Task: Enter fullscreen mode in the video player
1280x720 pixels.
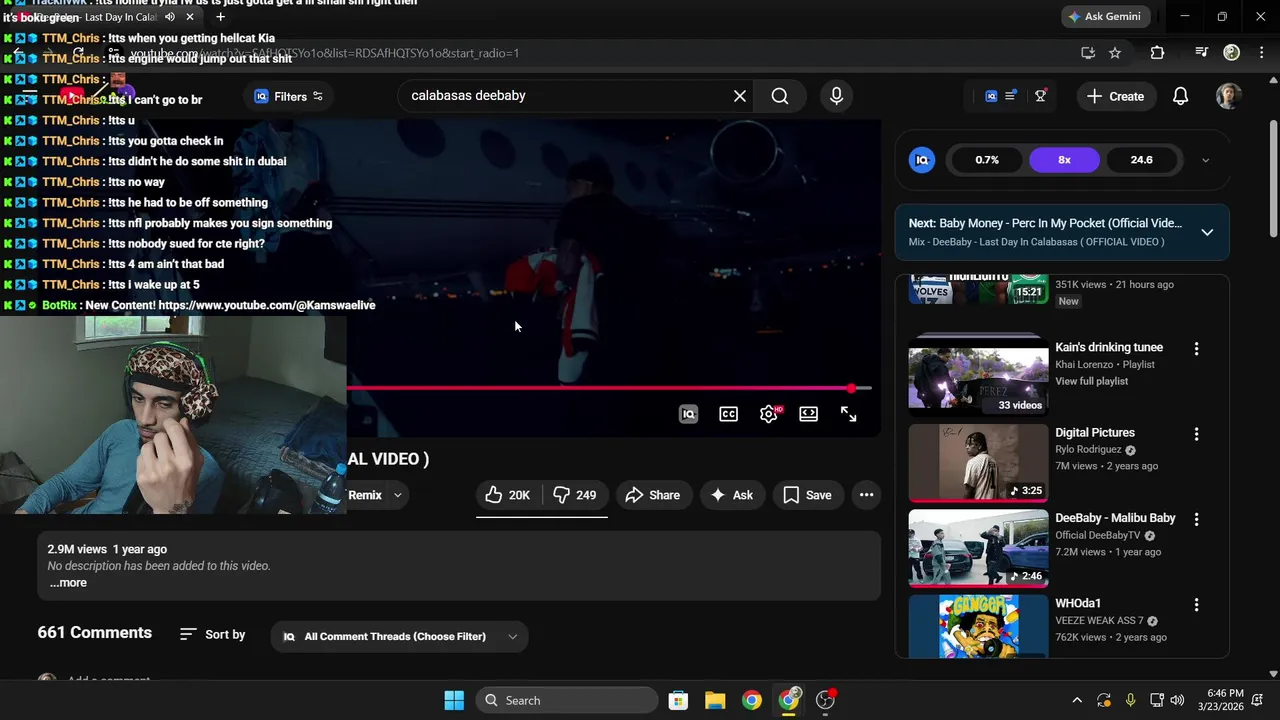Action: (848, 414)
